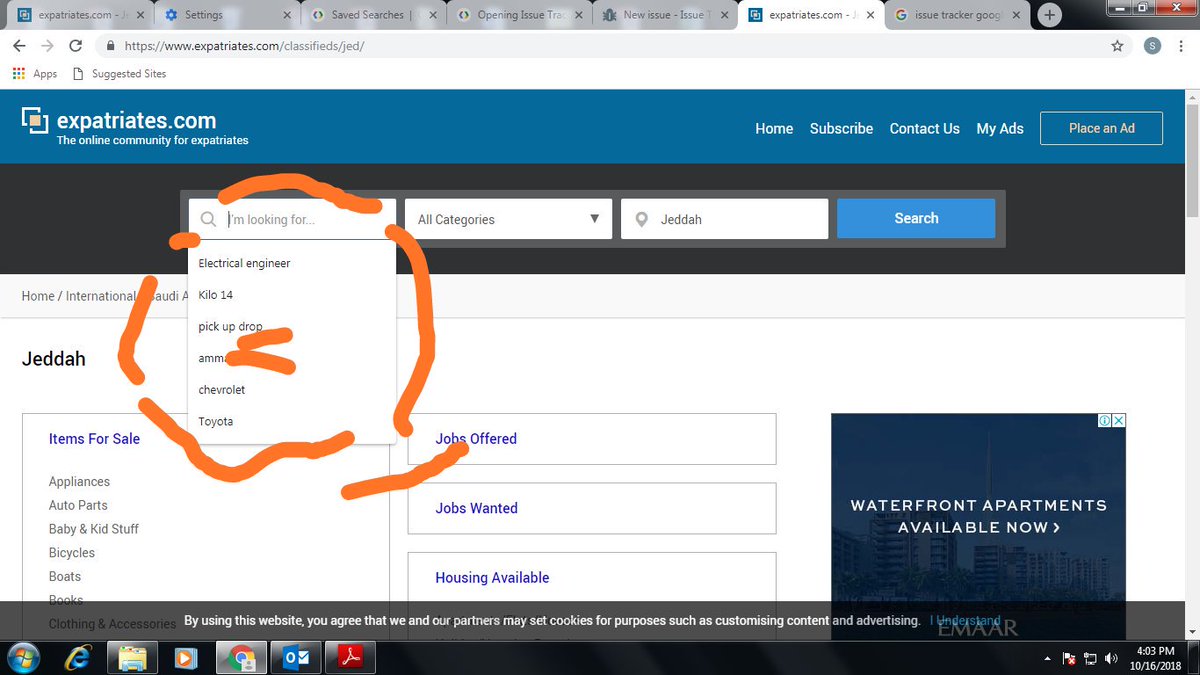Click the Jeddah location field
This screenshot has height=675, width=1200.
[724, 219]
